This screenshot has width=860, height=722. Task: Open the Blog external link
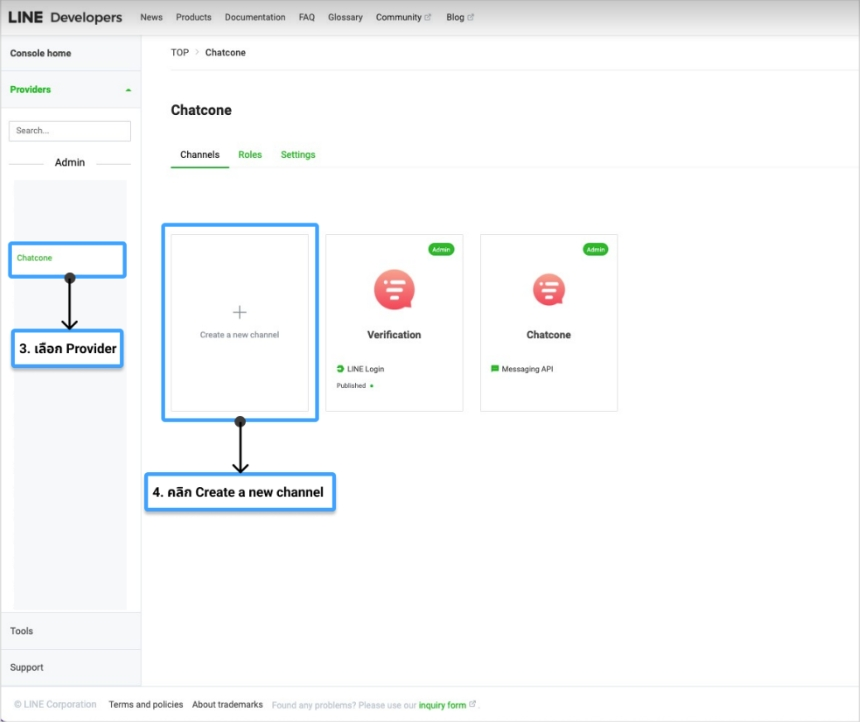(x=455, y=17)
